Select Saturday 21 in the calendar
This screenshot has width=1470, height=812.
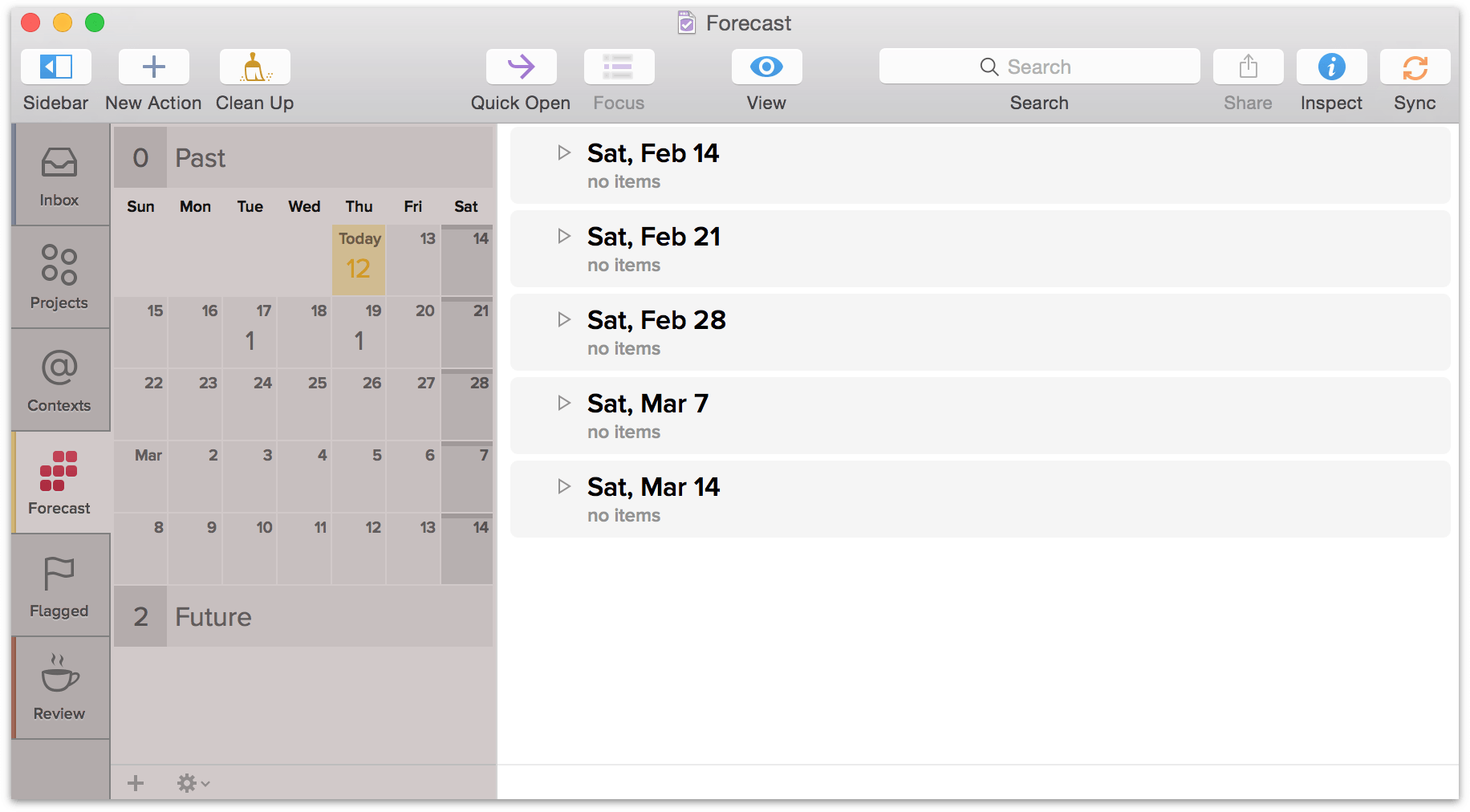coord(467,332)
